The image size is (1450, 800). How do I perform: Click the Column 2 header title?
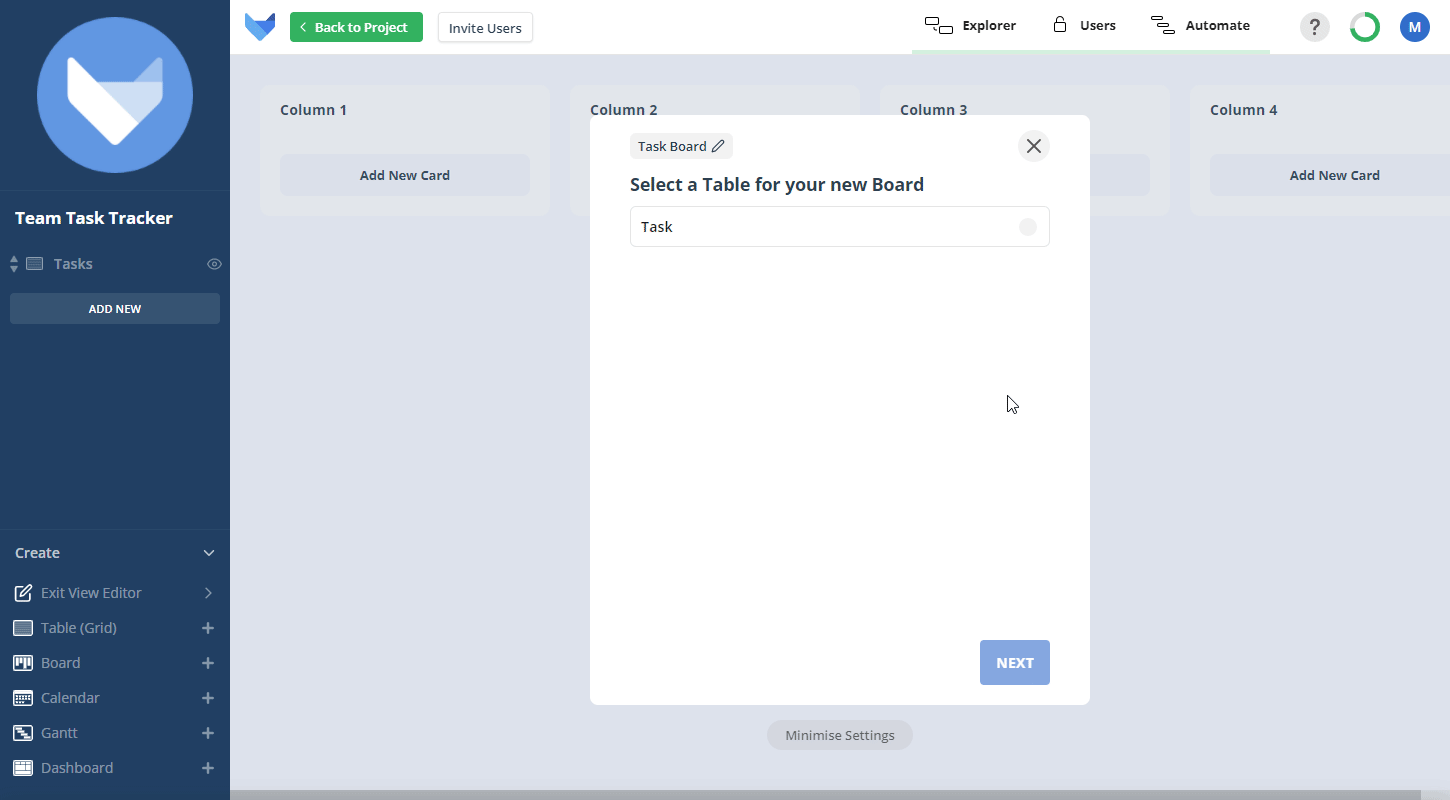624,110
